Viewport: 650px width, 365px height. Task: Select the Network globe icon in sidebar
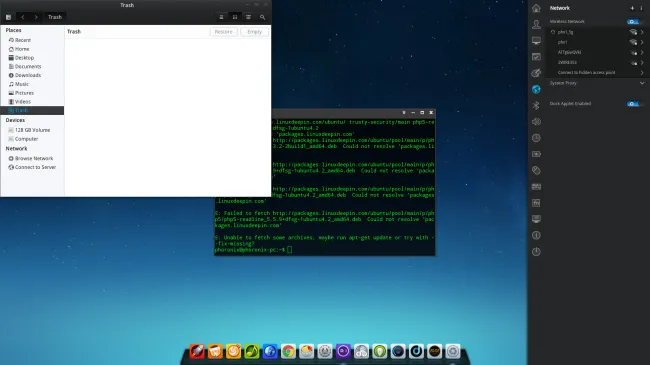click(x=536, y=89)
